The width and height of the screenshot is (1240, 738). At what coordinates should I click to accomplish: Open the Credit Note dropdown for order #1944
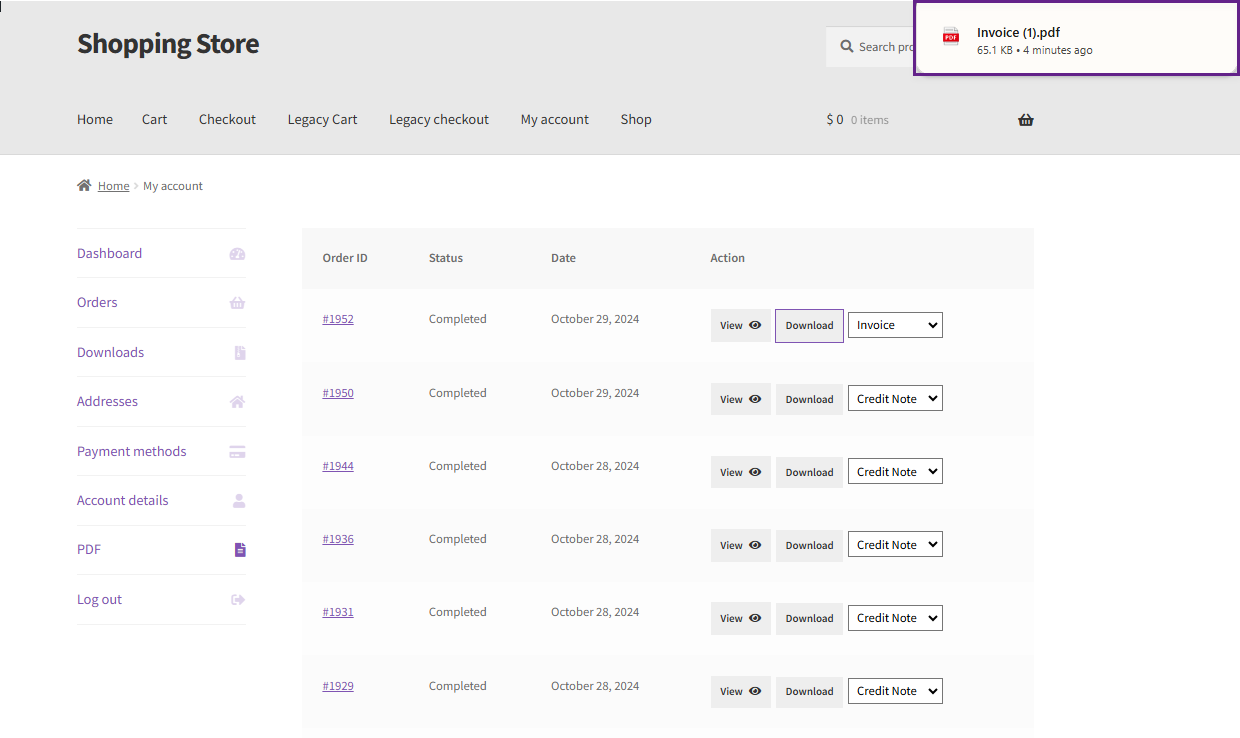[x=895, y=472]
